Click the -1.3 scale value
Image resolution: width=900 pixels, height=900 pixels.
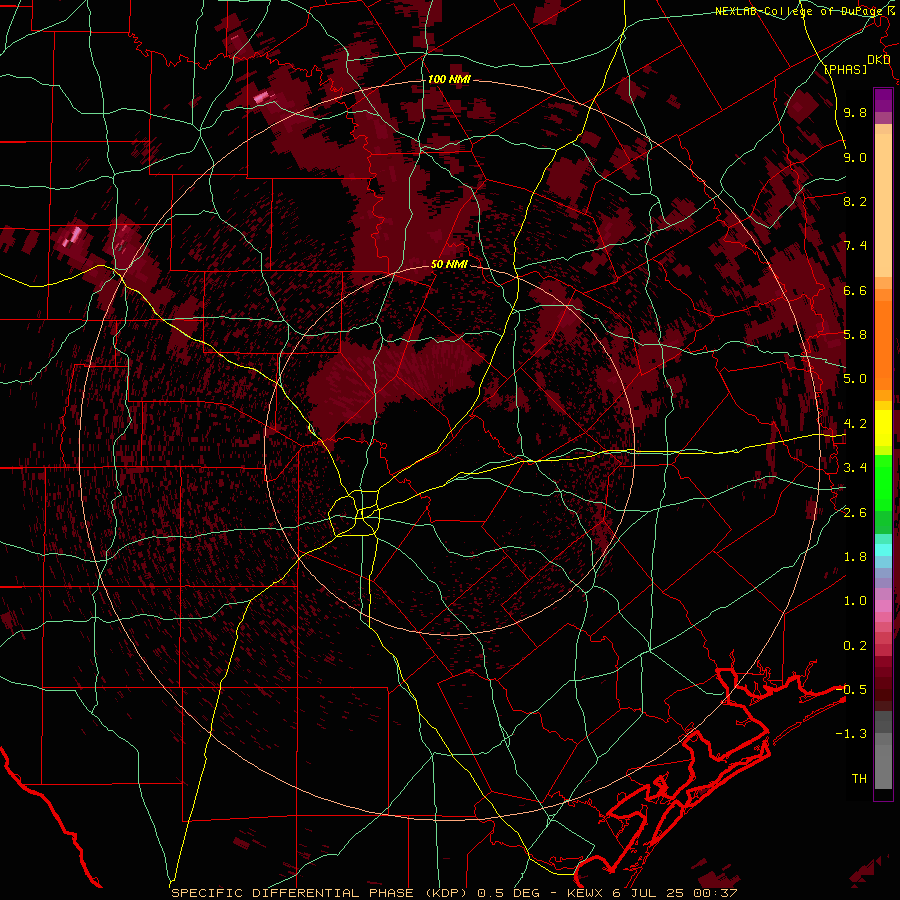pyautogui.click(x=851, y=734)
